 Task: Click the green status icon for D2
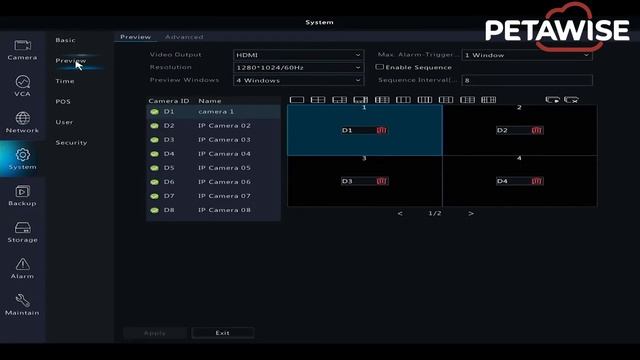coord(154,126)
